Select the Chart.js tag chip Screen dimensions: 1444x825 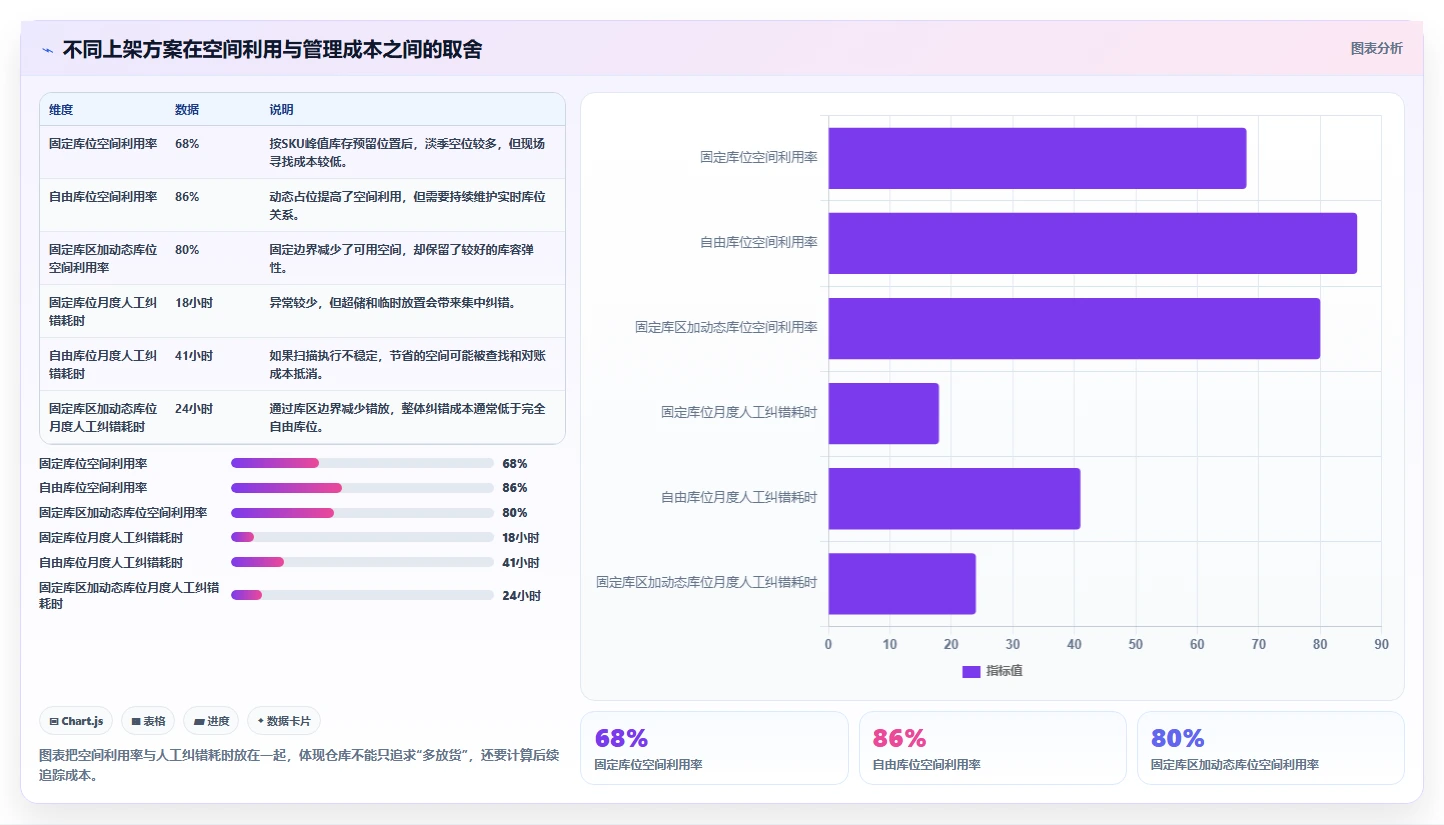tap(76, 721)
